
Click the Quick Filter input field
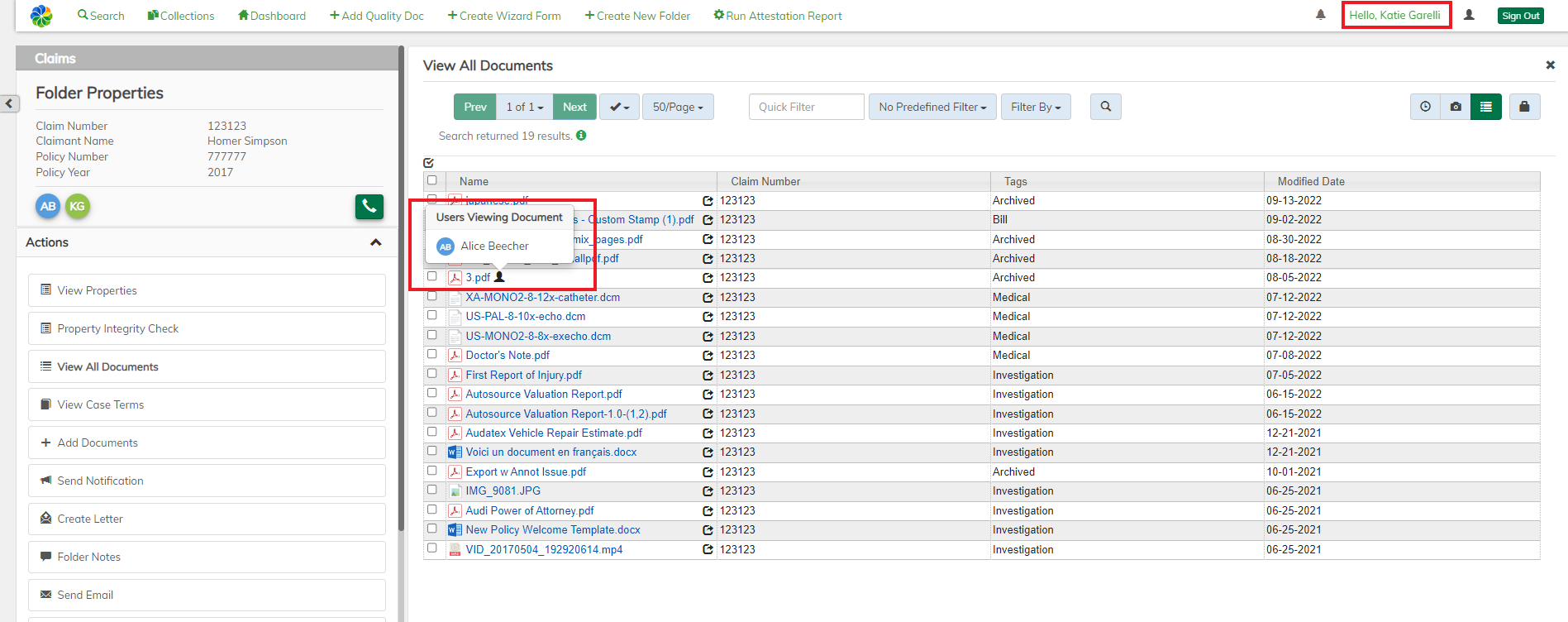pos(806,107)
